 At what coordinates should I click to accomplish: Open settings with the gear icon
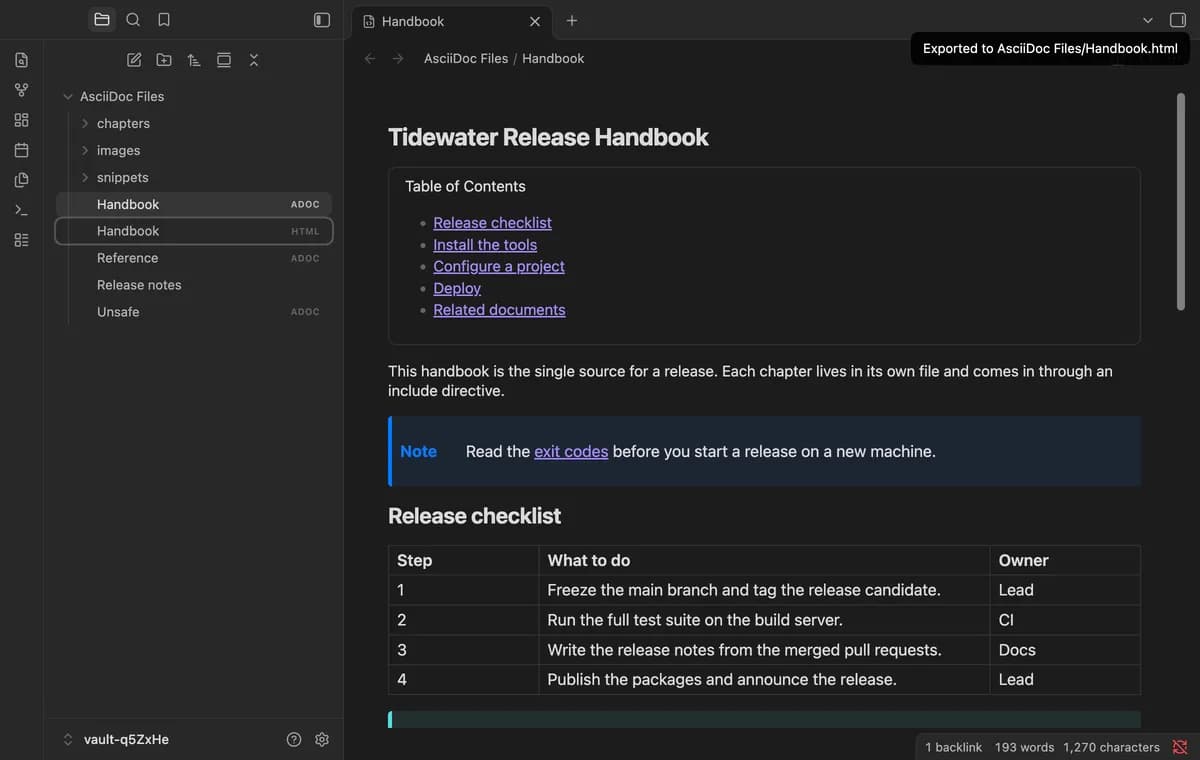click(x=322, y=739)
